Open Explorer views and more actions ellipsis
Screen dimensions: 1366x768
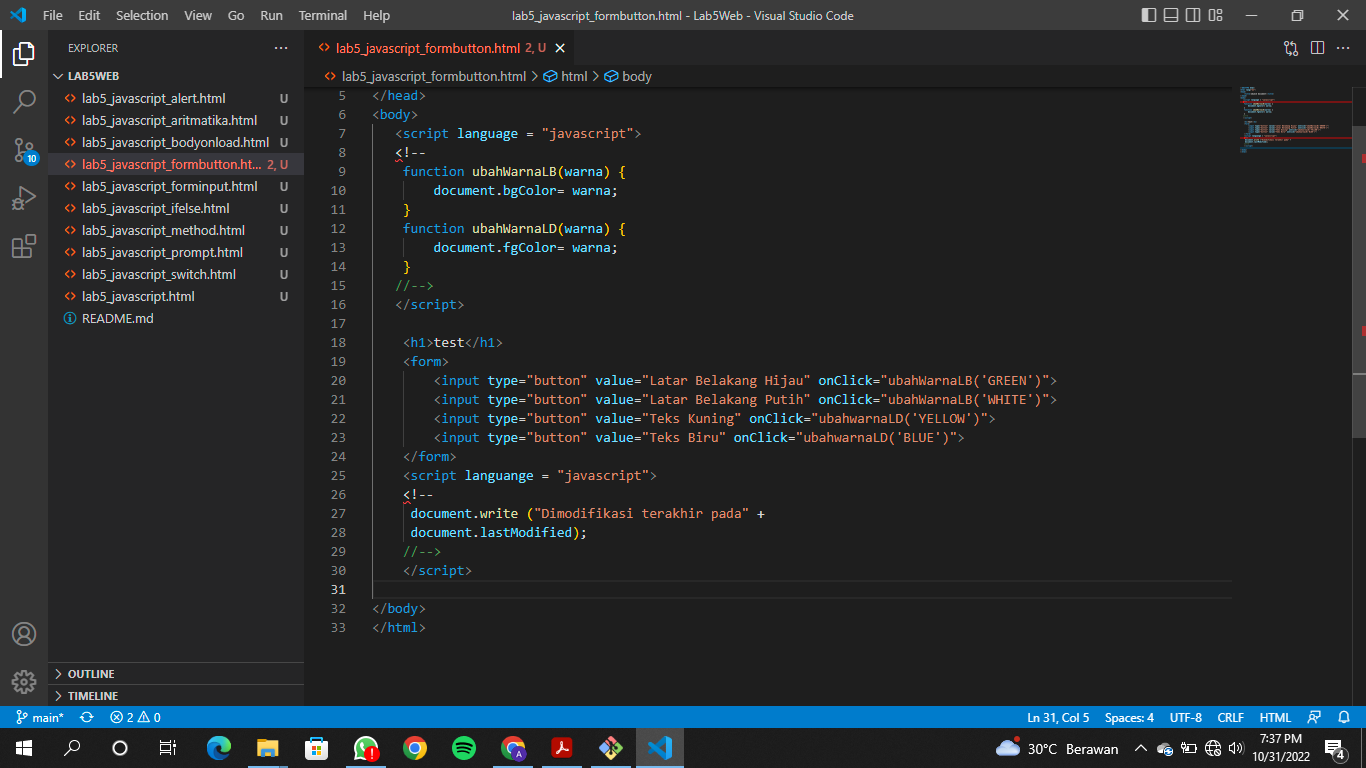pyautogui.click(x=281, y=48)
